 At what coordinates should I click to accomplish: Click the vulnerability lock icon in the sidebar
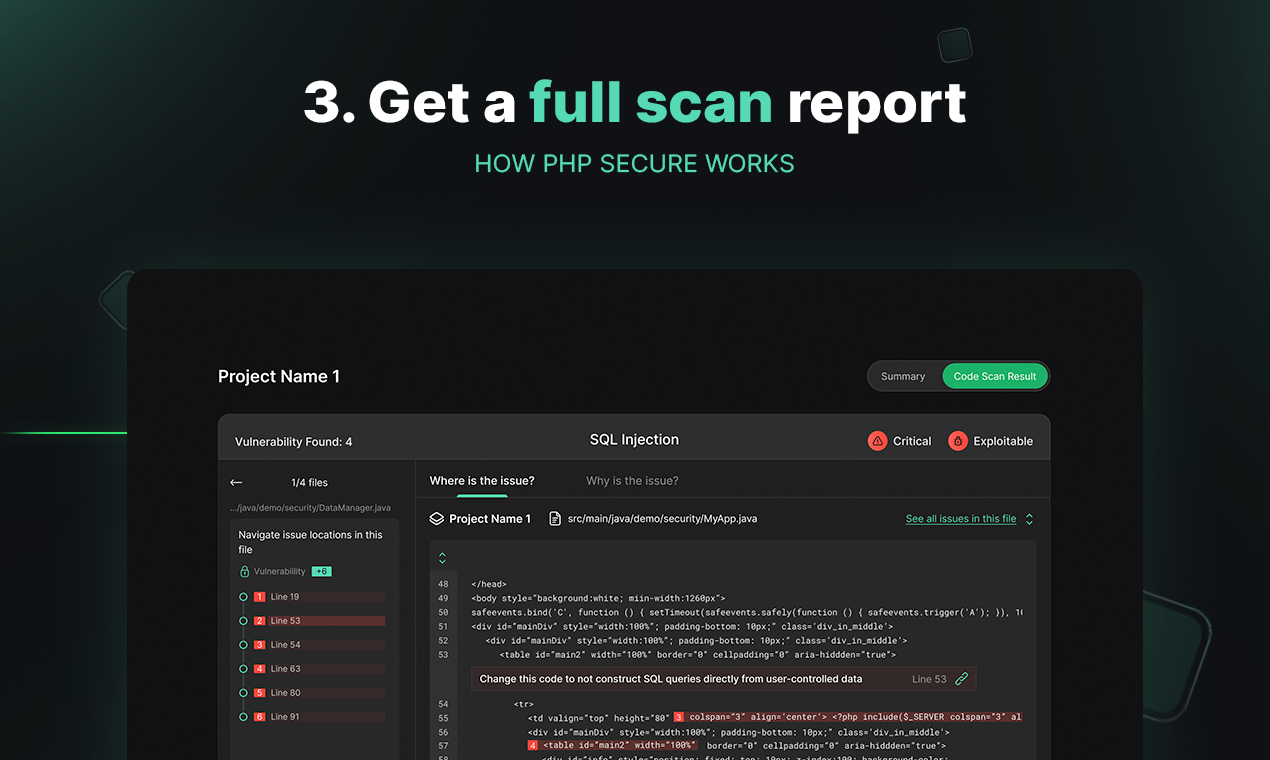click(246, 571)
